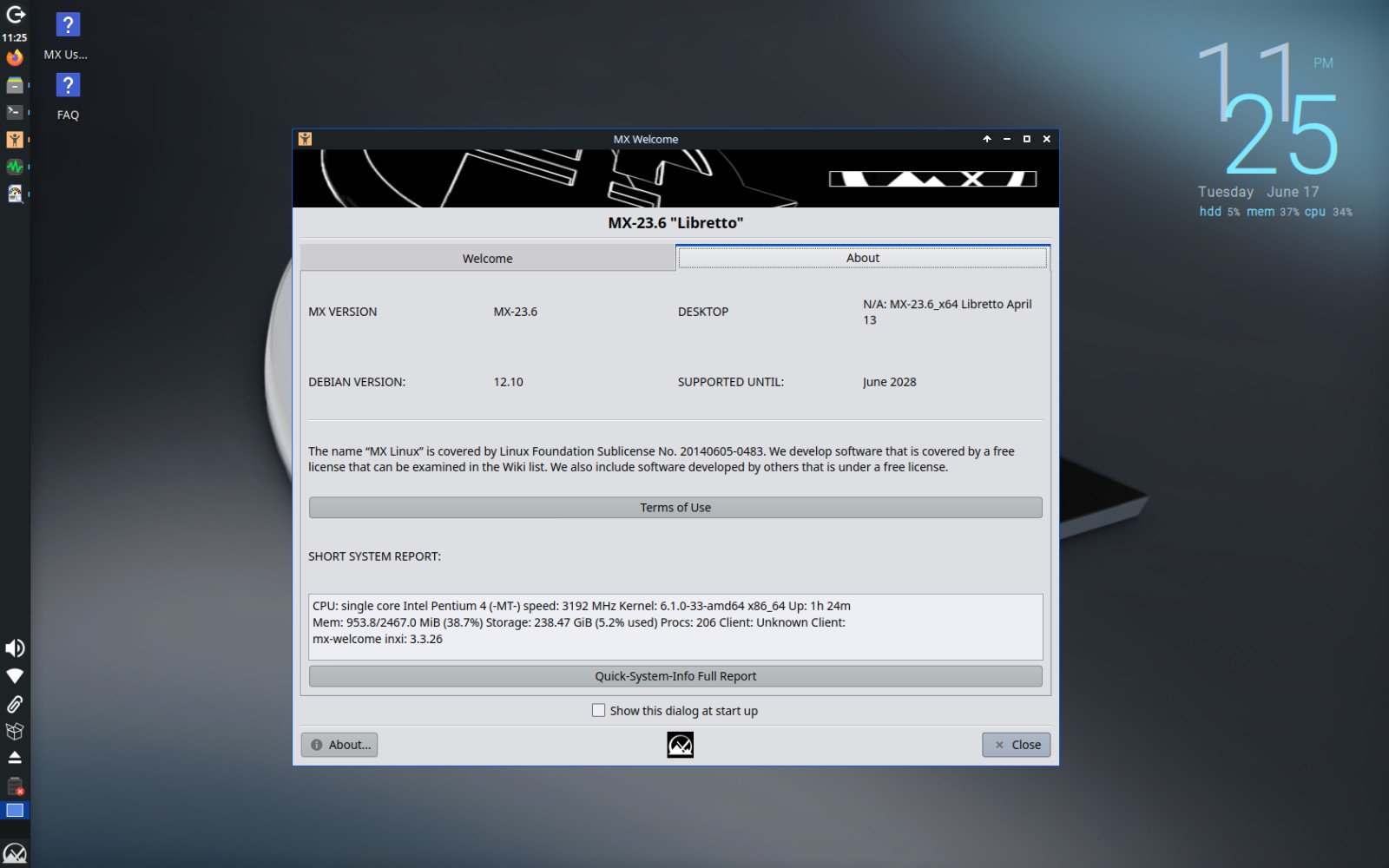Click the network wifi tray icon
The width and height of the screenshot is (1389, 868).
coord(15,676)
